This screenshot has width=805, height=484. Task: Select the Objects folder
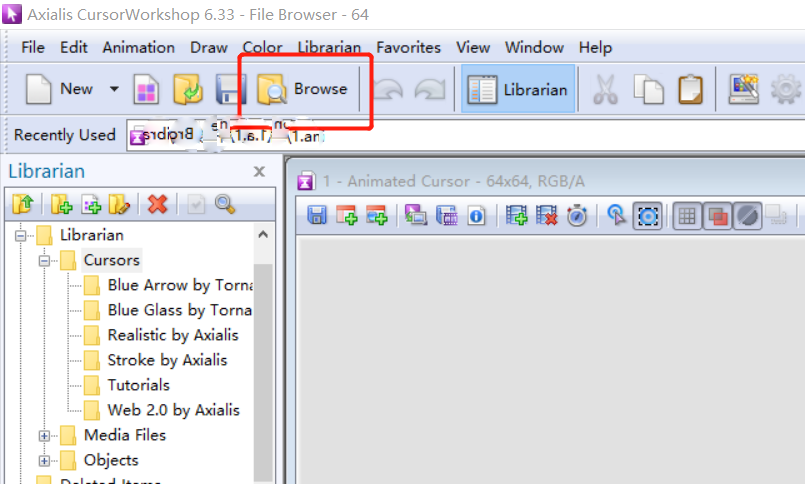pyautogui.click(x=111, y=460)
